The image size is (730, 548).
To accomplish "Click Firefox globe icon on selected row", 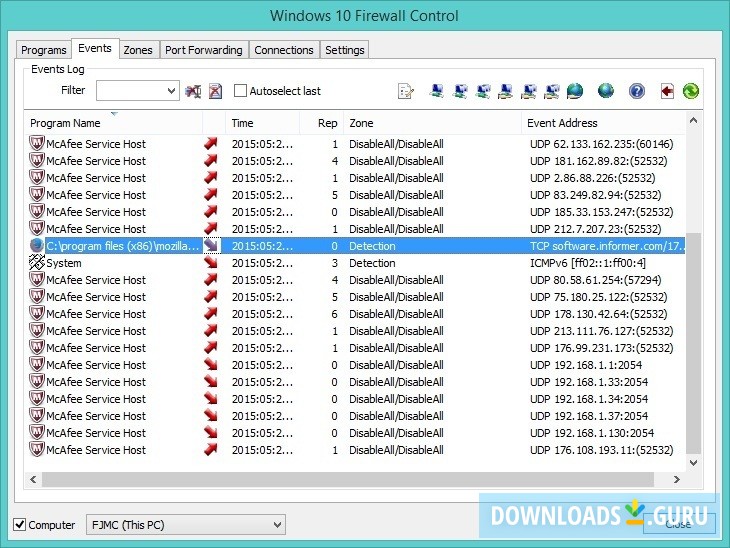I will coord(36,245).
